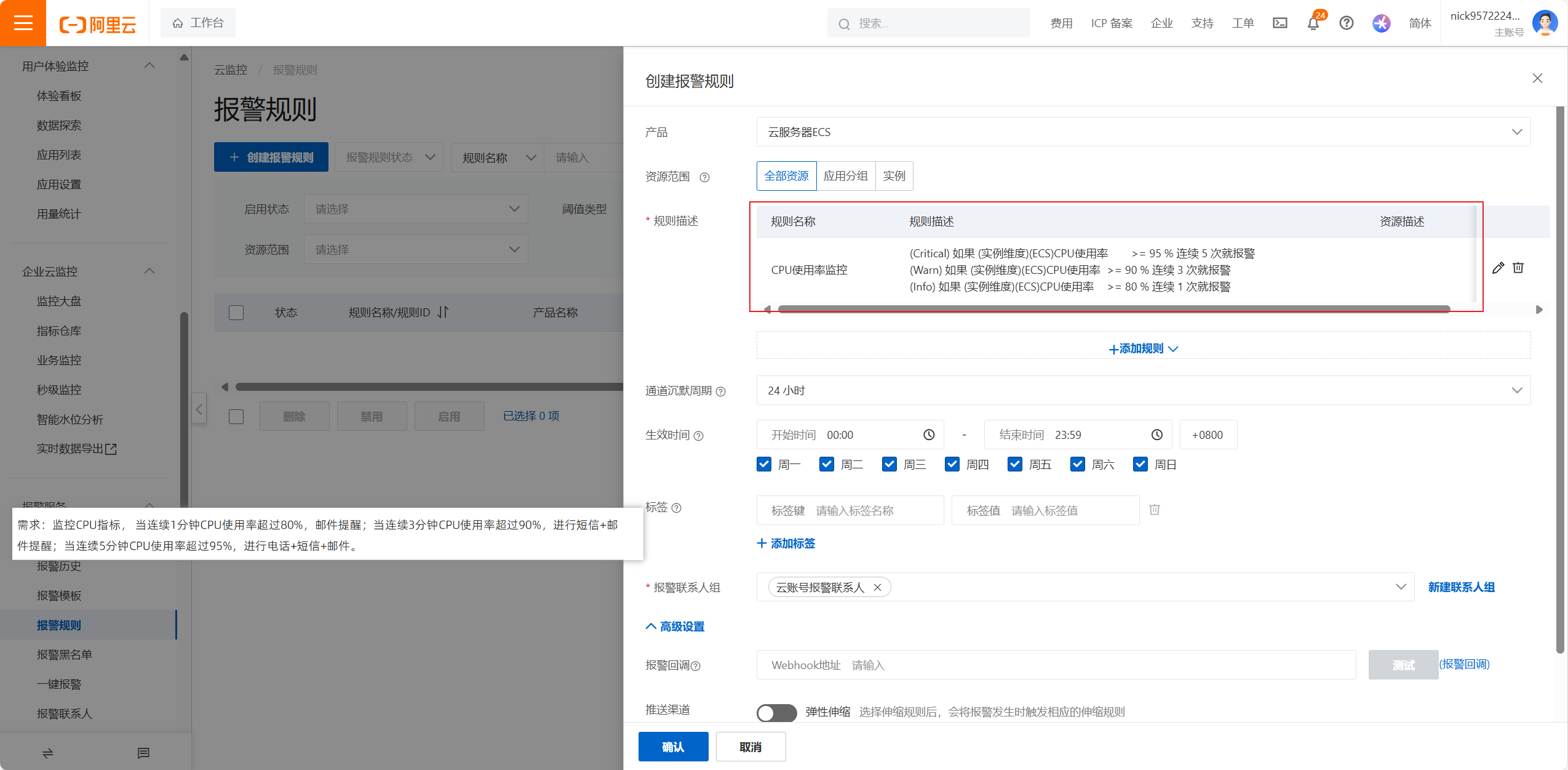Click the tag row delete trash icon

(x=1155, y=510)
